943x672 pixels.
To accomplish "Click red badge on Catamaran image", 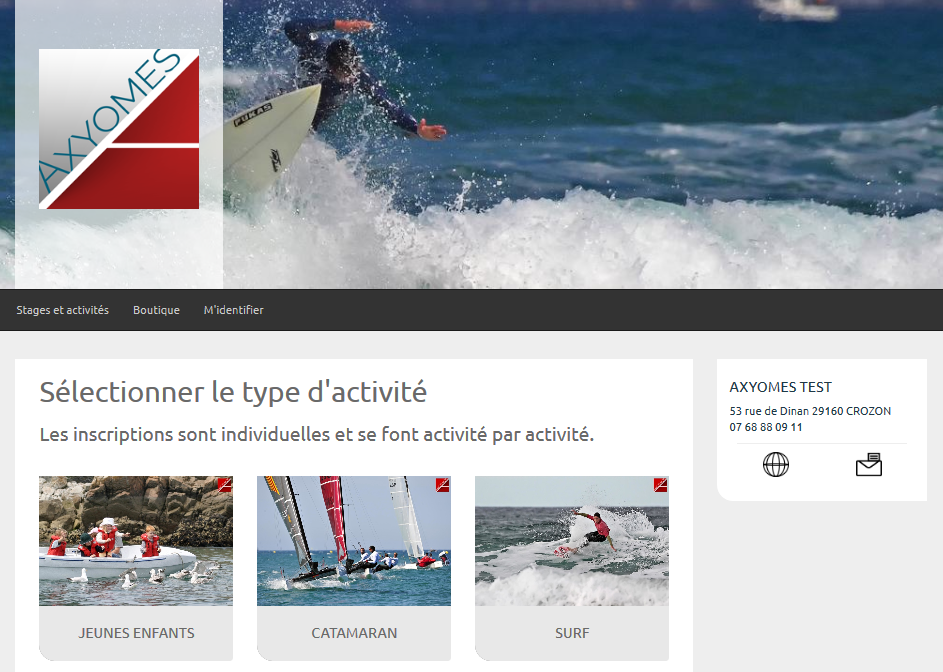I will point(443,485).
